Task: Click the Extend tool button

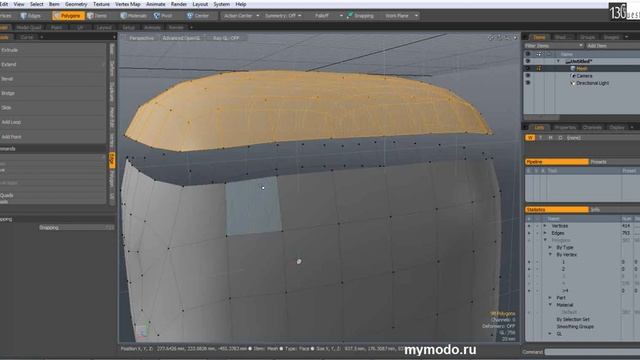Action: pyautogui.click(x=53, y=64)
